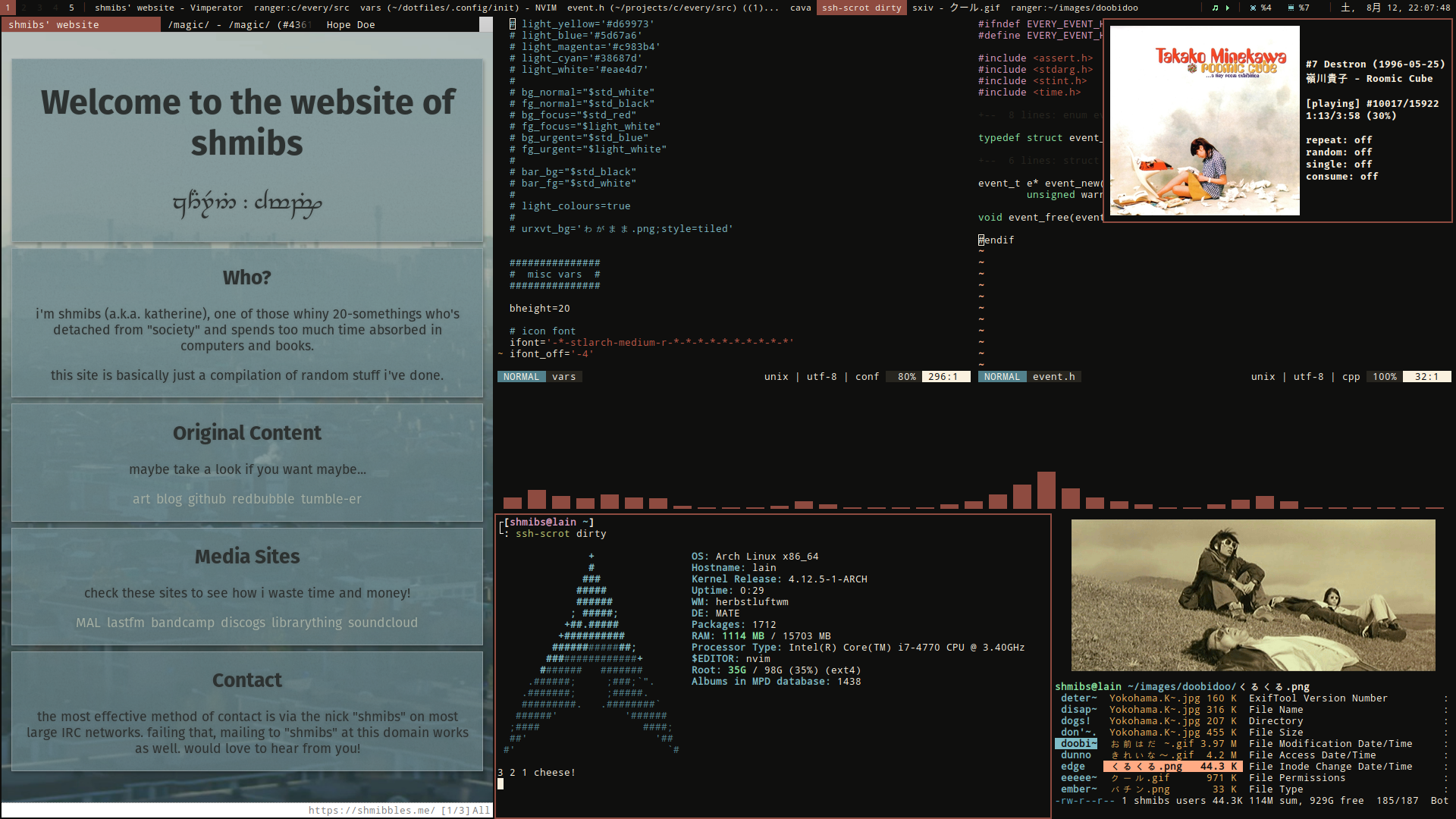Open the 'lastfm' link

coord(125,623)
